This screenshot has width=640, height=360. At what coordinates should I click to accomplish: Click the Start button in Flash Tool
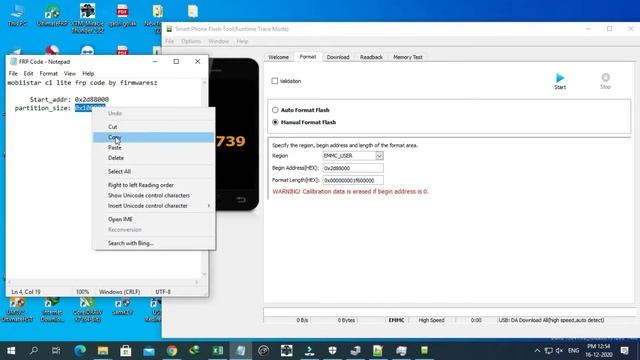560,81
